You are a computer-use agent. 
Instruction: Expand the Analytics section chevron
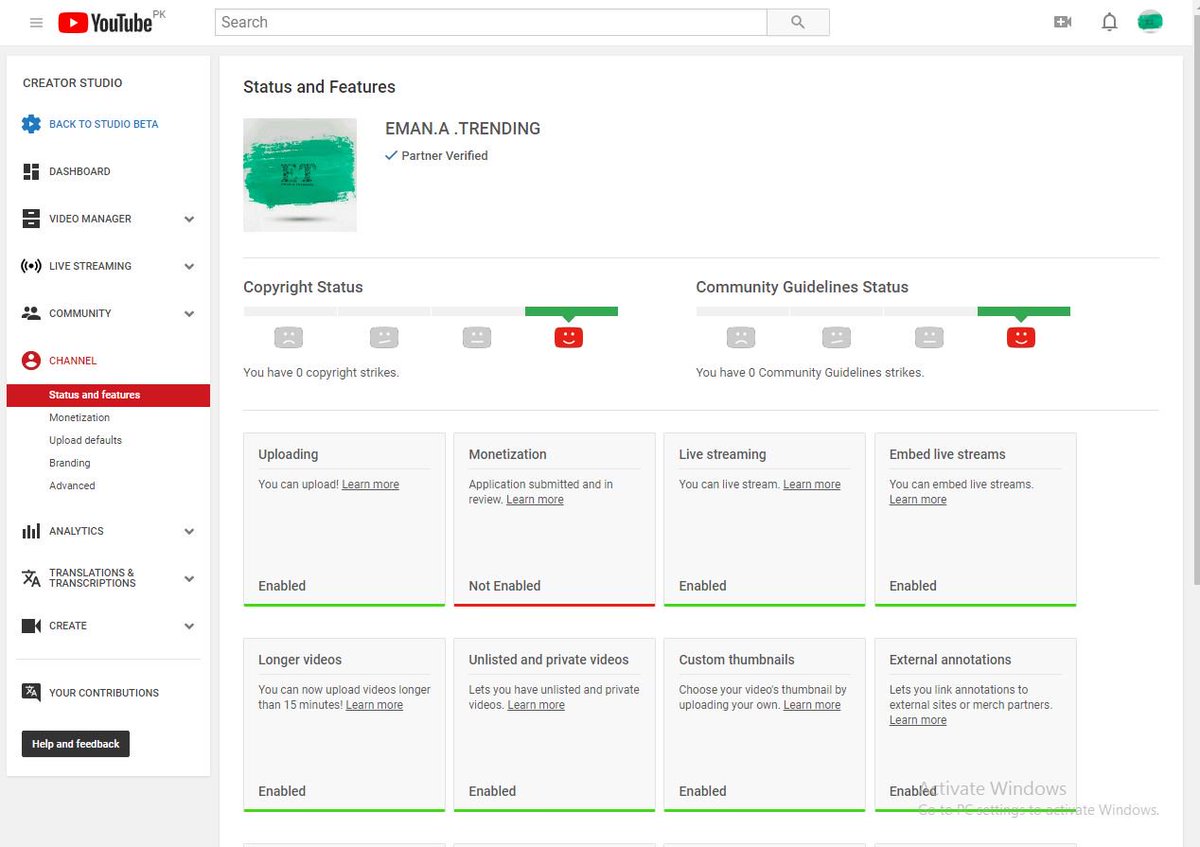[189, 532]
